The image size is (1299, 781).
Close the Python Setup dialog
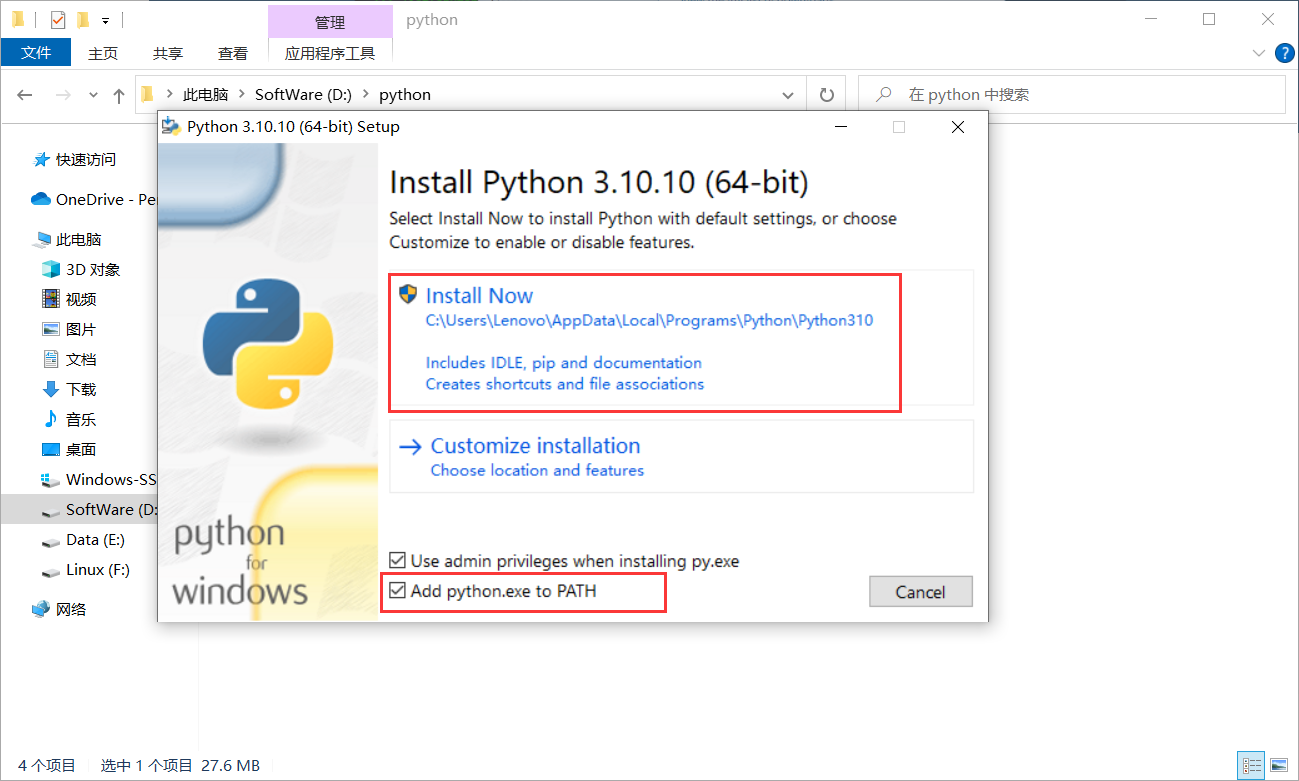tap(958, 127)
